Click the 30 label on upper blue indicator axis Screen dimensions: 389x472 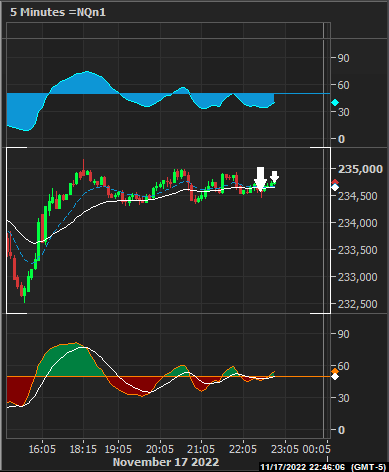[344, 112]
